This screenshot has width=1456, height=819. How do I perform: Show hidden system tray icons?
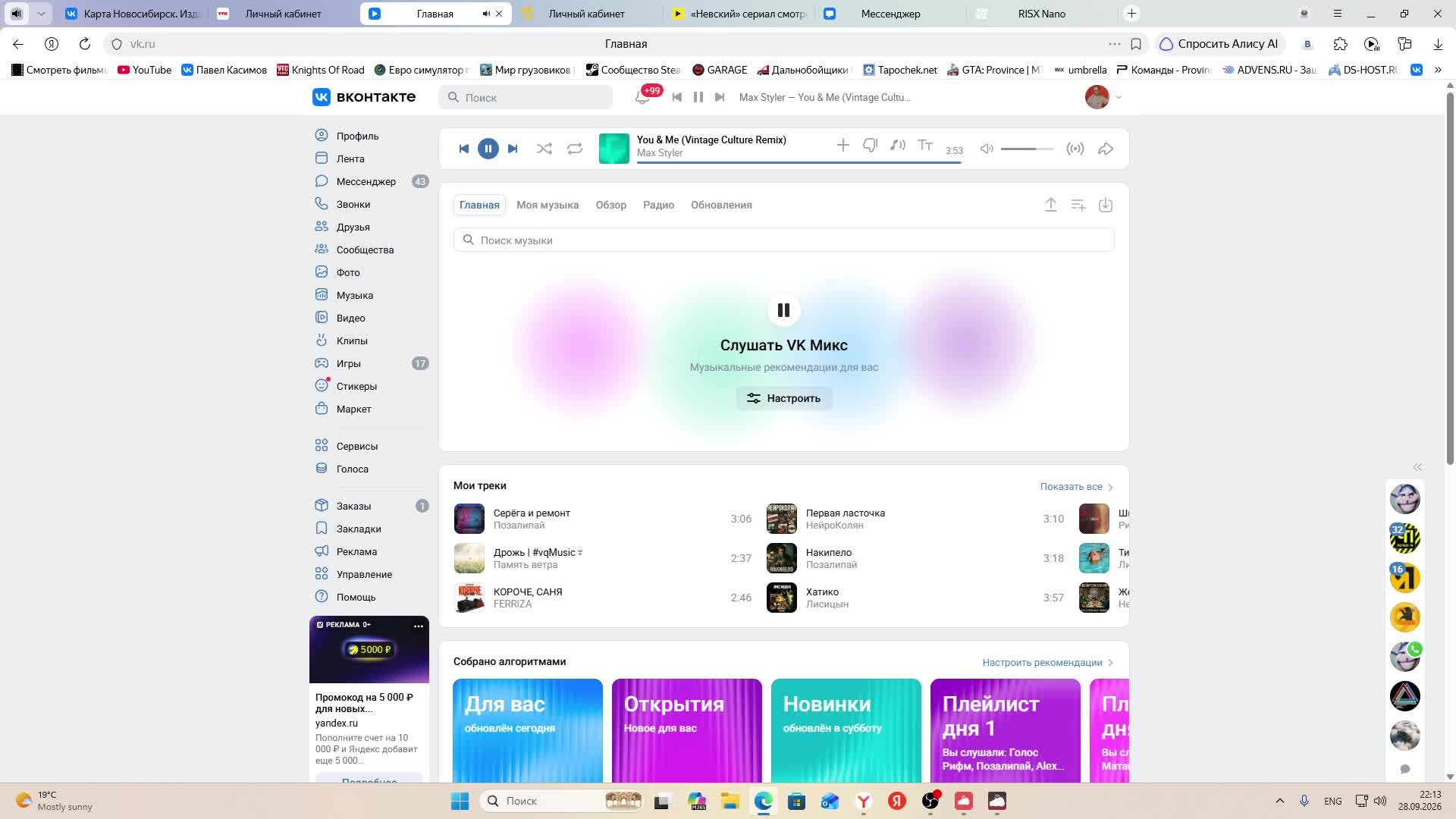(x=1280, y=801)
